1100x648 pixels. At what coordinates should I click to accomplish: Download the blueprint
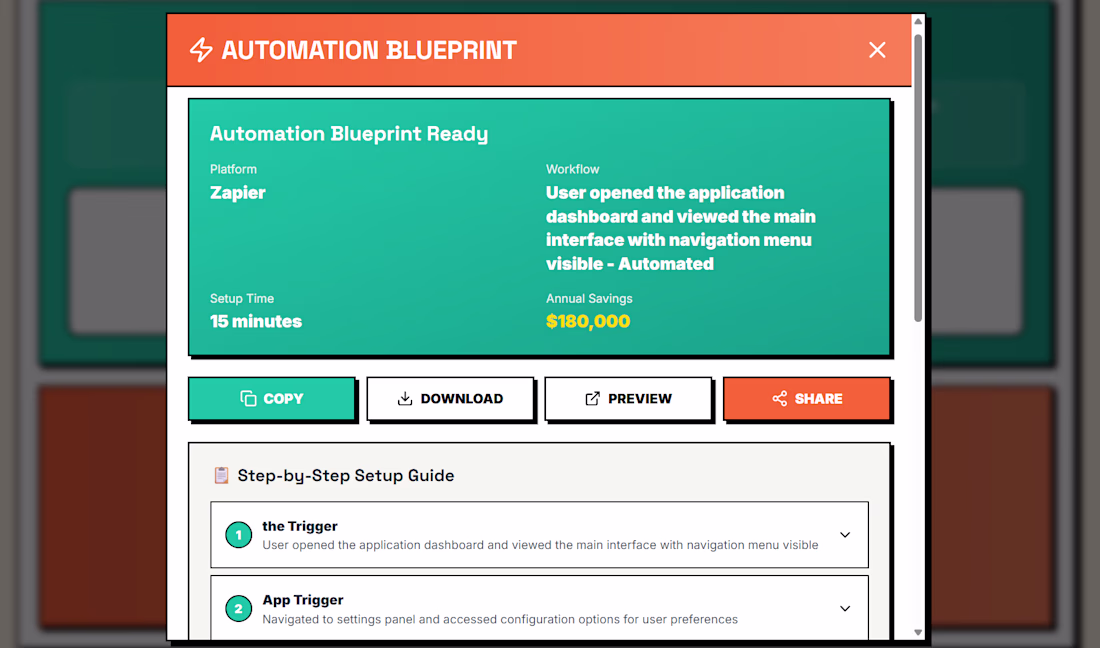tap(450, 398)
